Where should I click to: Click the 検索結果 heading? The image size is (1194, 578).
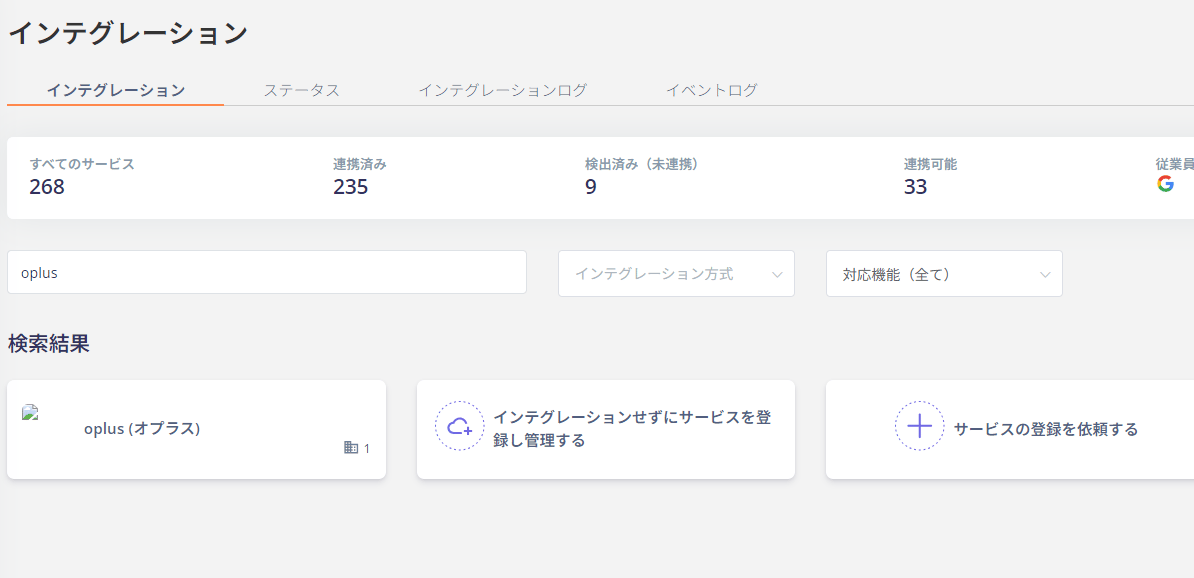coord(49,343)
